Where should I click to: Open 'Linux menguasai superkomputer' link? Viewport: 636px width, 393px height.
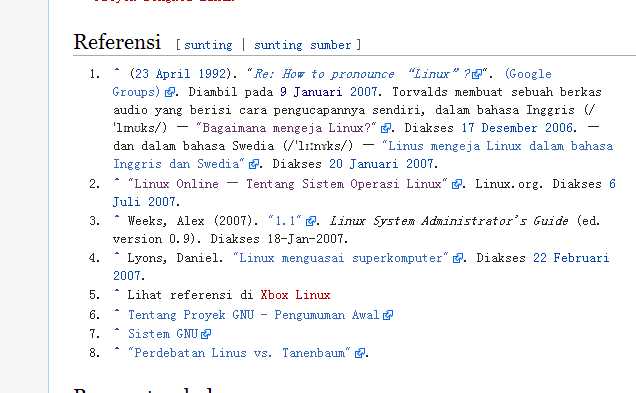(341, 258)
